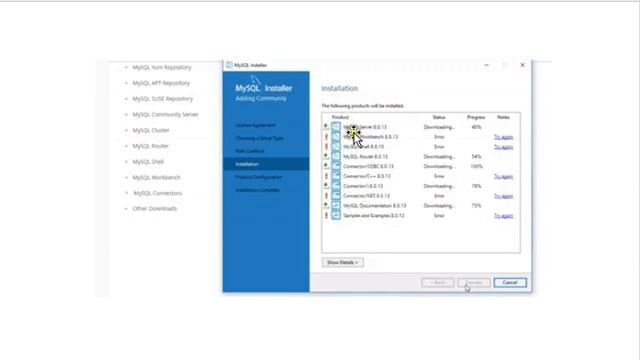This screenshot has height=360, width=640.
Task: Open Other Downloads link on webpage
Action: tap(155, 209)
